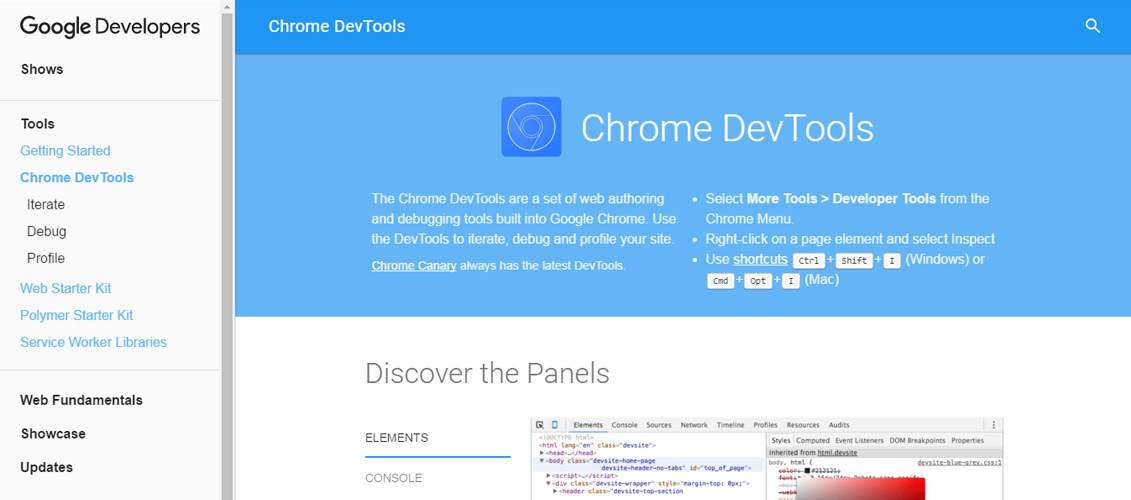Click Profiles tab in DevTools screenshot
Viewport: 1131px width, 500px height.
pyautogui.click(x=765, y=425)
